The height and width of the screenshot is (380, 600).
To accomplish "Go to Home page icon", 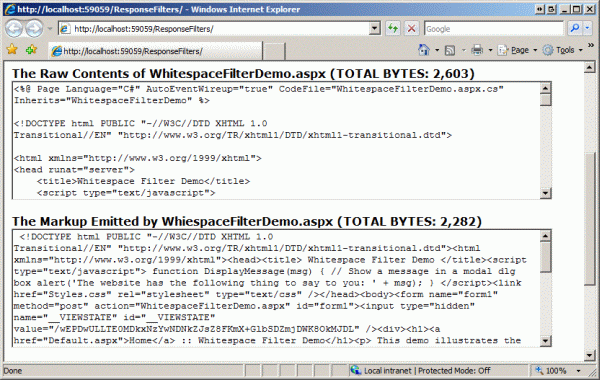I will 424,50.
